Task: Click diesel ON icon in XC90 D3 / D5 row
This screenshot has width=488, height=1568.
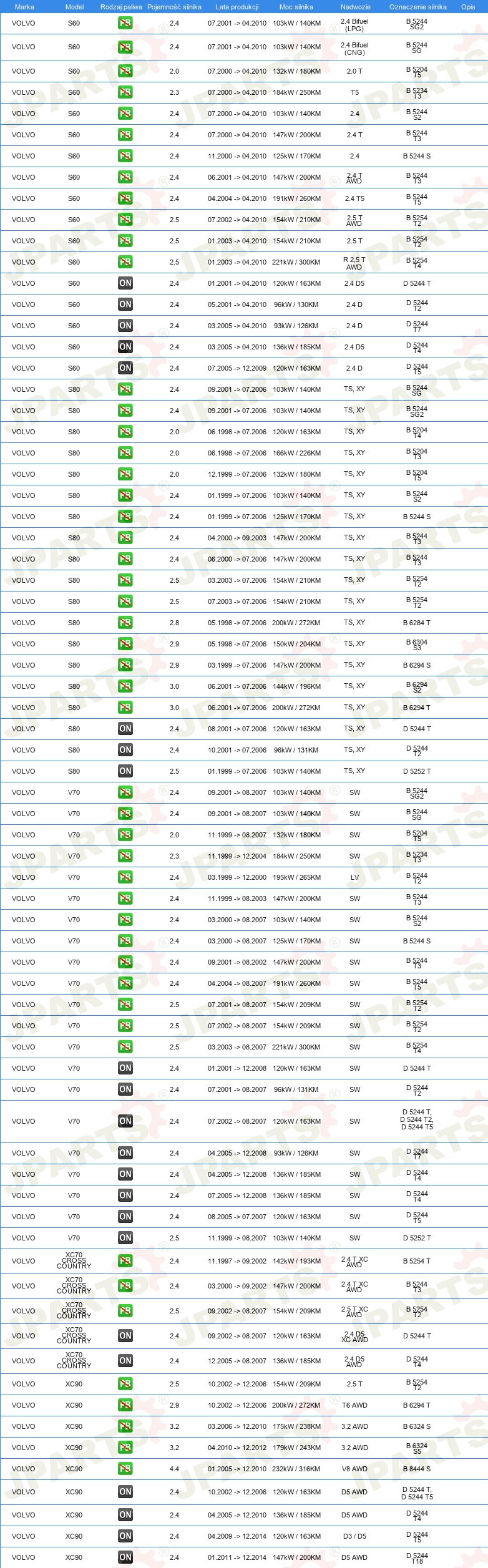Action: 125,1536
